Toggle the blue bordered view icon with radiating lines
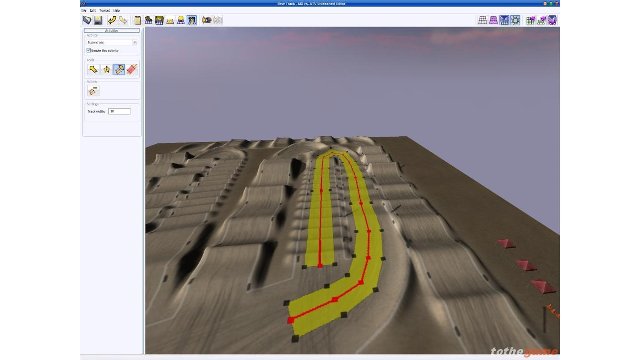The image size is (640, 360). coord(515,20)
